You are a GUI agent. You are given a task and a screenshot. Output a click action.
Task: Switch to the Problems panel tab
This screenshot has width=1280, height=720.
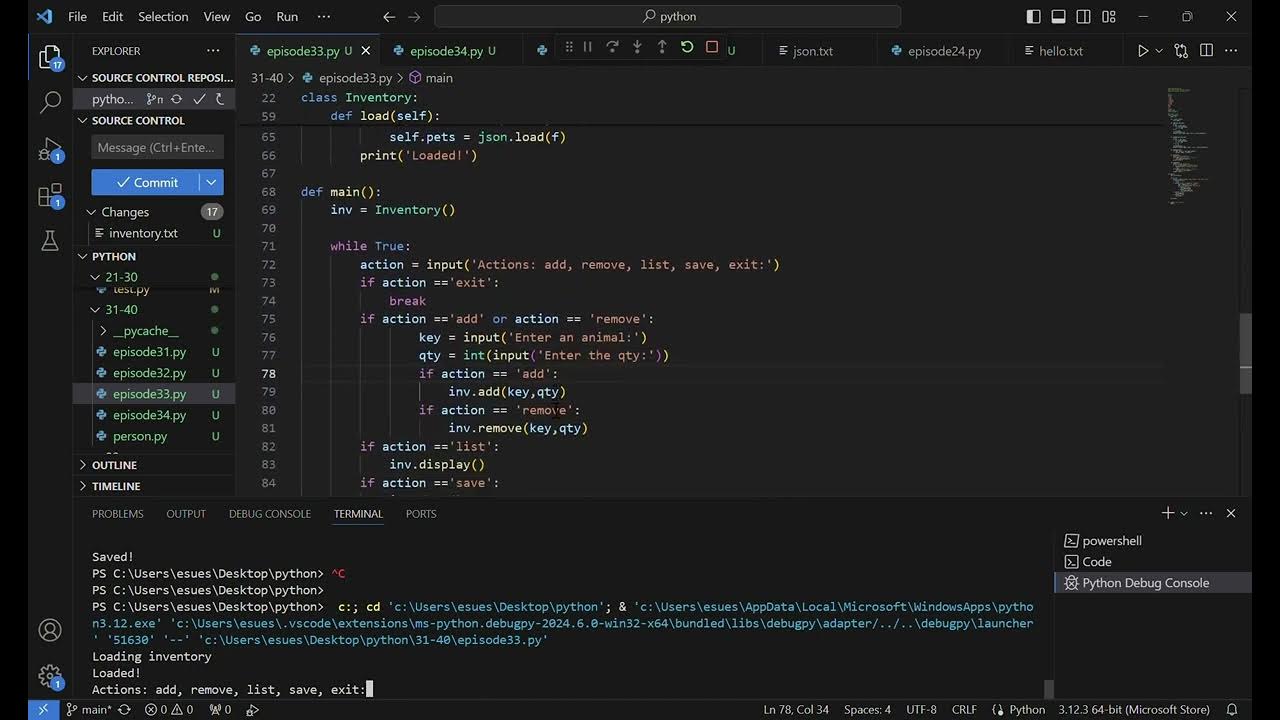(118, 513)
